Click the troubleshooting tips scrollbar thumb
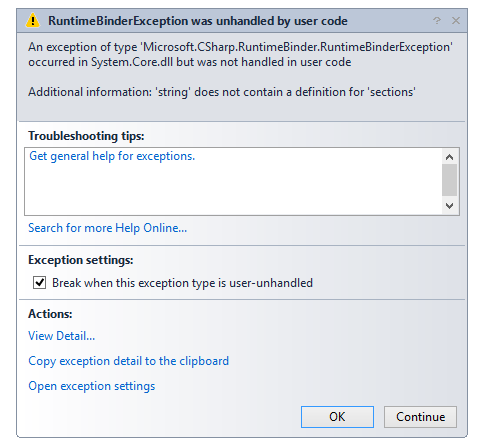 coord(449,180)
